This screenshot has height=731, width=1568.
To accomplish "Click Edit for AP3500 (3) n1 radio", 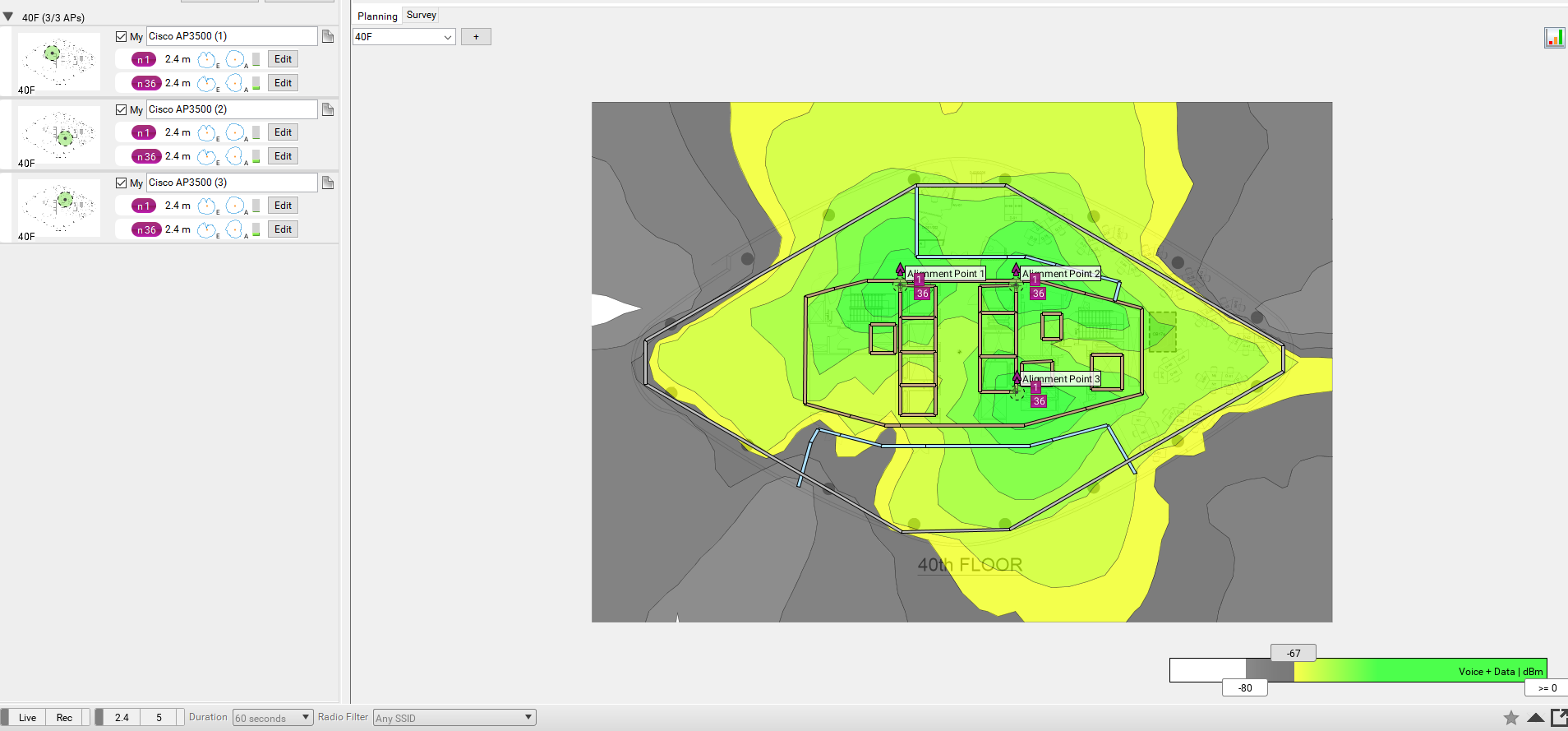I will (x=283, y=206).
